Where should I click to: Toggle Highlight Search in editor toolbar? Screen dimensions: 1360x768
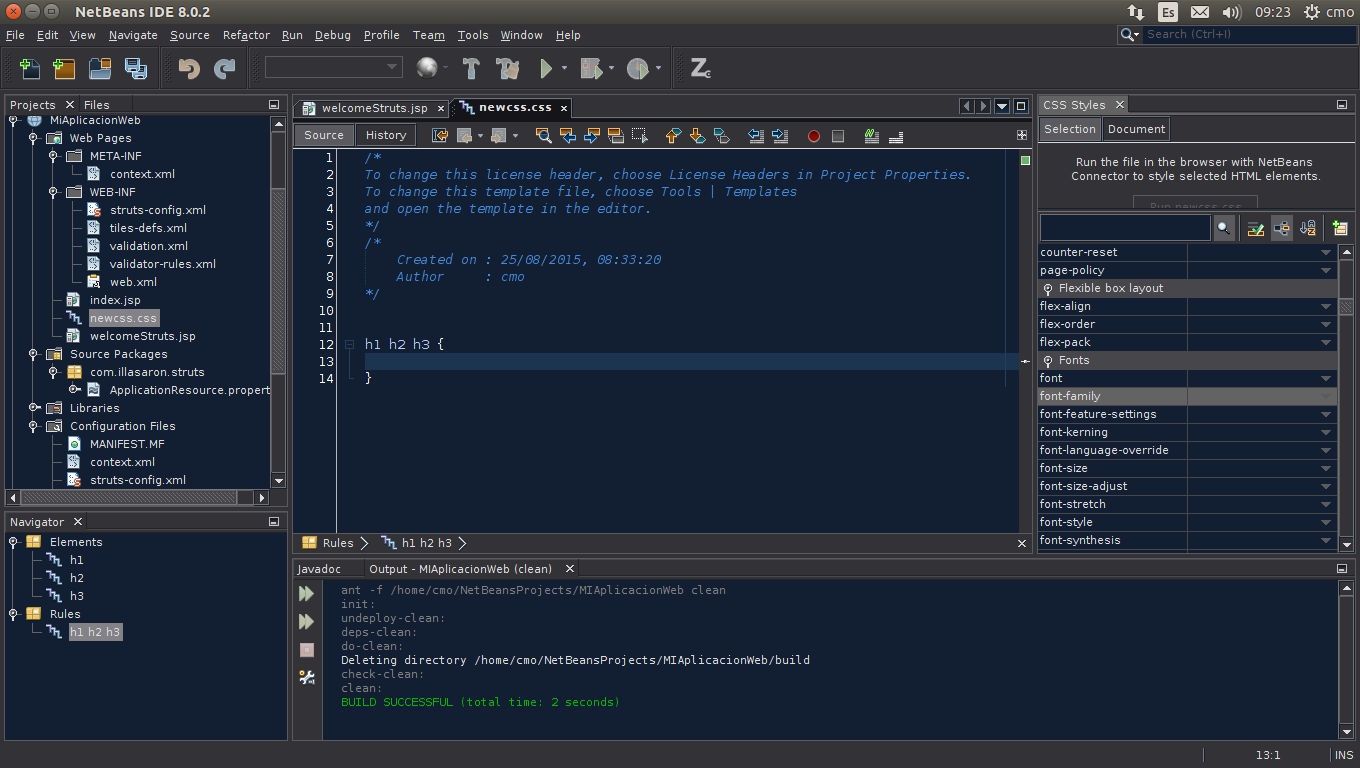pyautogui.click(x=616, y=135)
